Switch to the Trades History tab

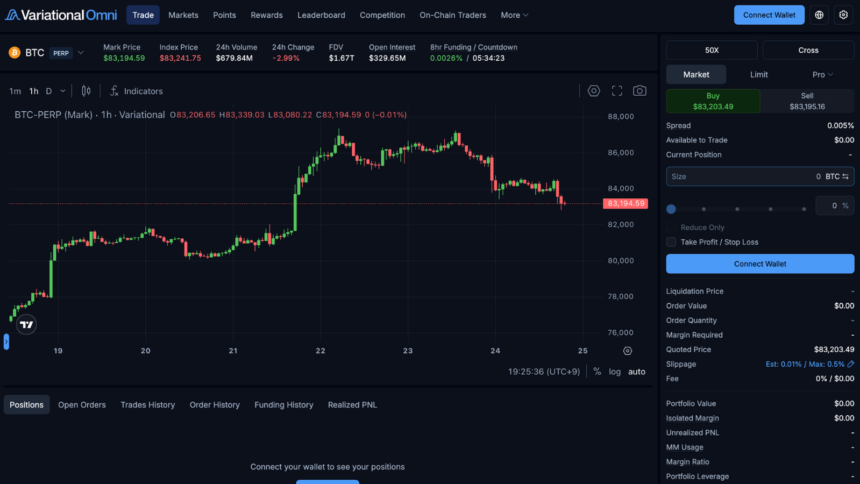tap(148, 404)
